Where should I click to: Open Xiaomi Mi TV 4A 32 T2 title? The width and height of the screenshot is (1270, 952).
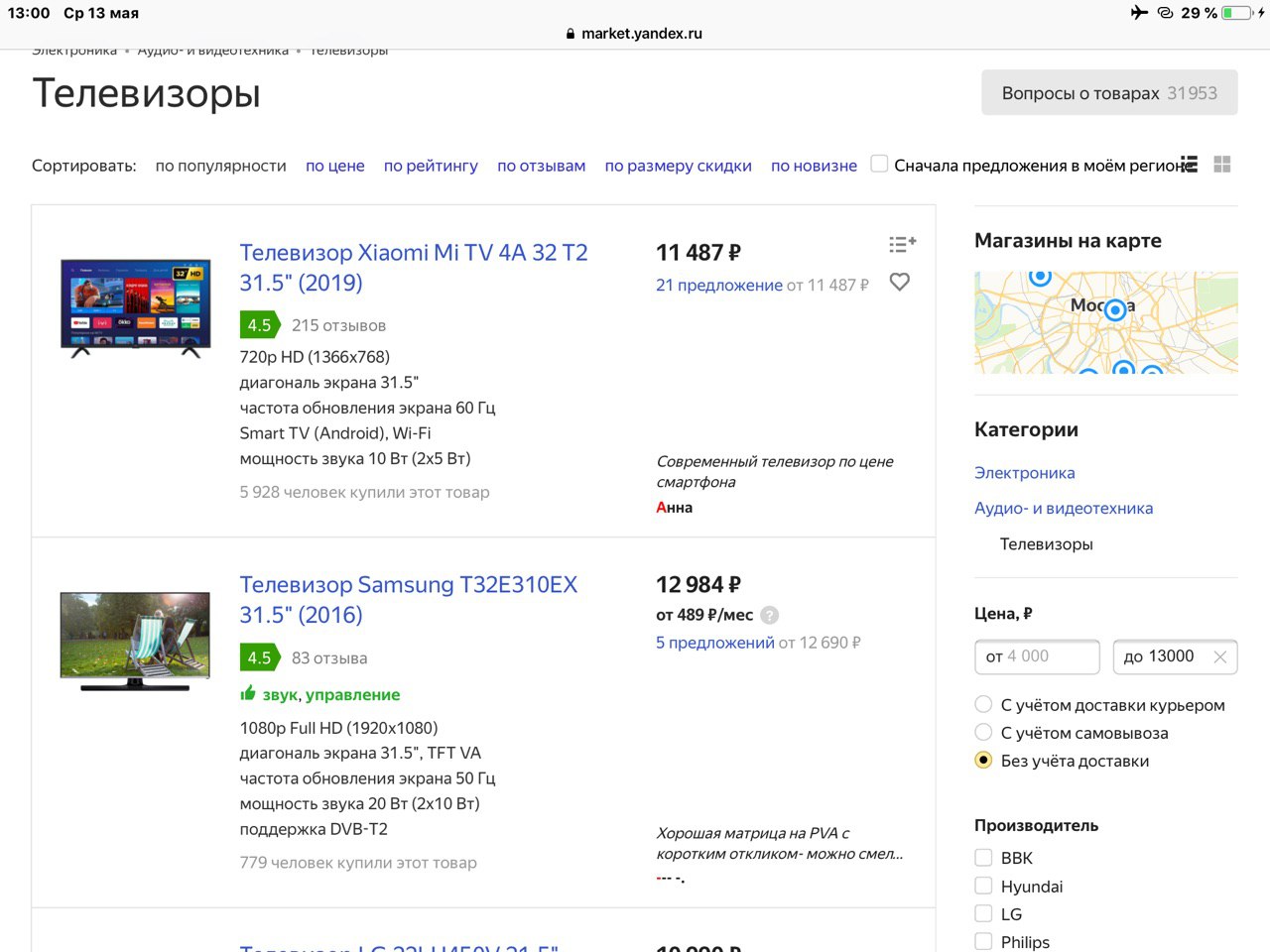click(x=414, y=268)
